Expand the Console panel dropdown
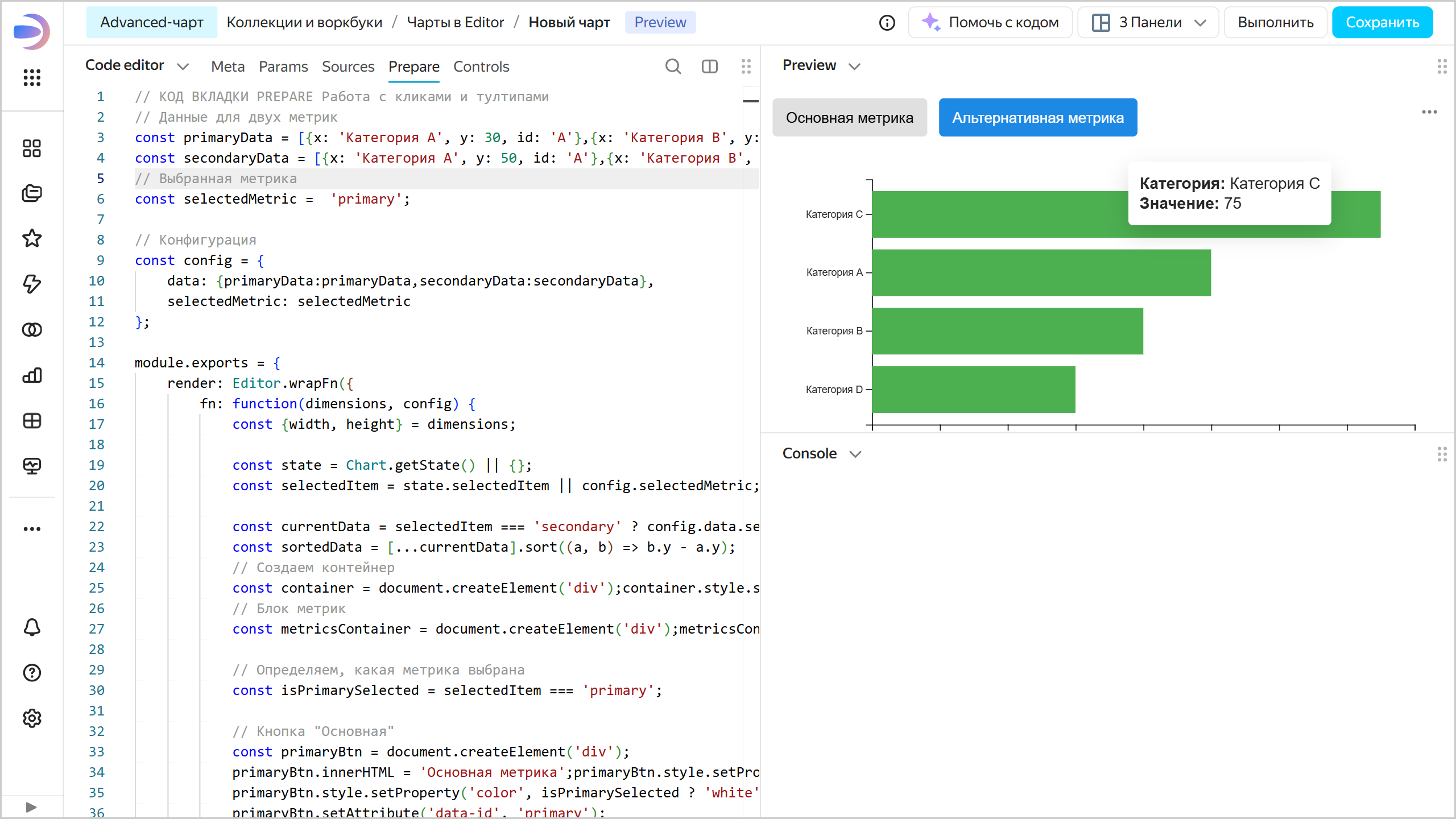This screenshot has height=819, width=1456. point(855,454)
